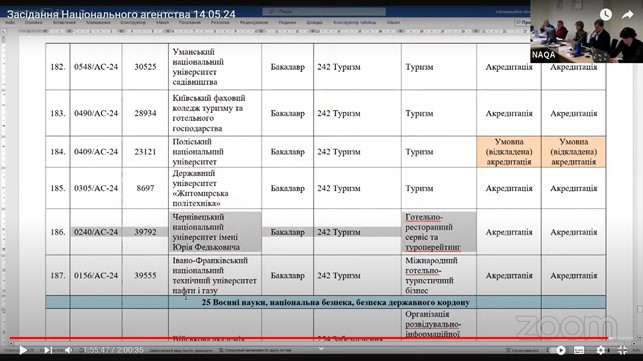Click 'Івано-Франківський національний технічний університет' cell
The height and width of the screenshot is (361, 643).
pos(214,276)
